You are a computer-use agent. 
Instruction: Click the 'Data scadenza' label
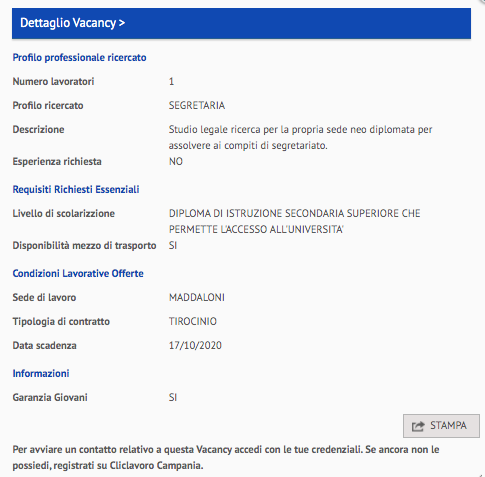[45, 346]
